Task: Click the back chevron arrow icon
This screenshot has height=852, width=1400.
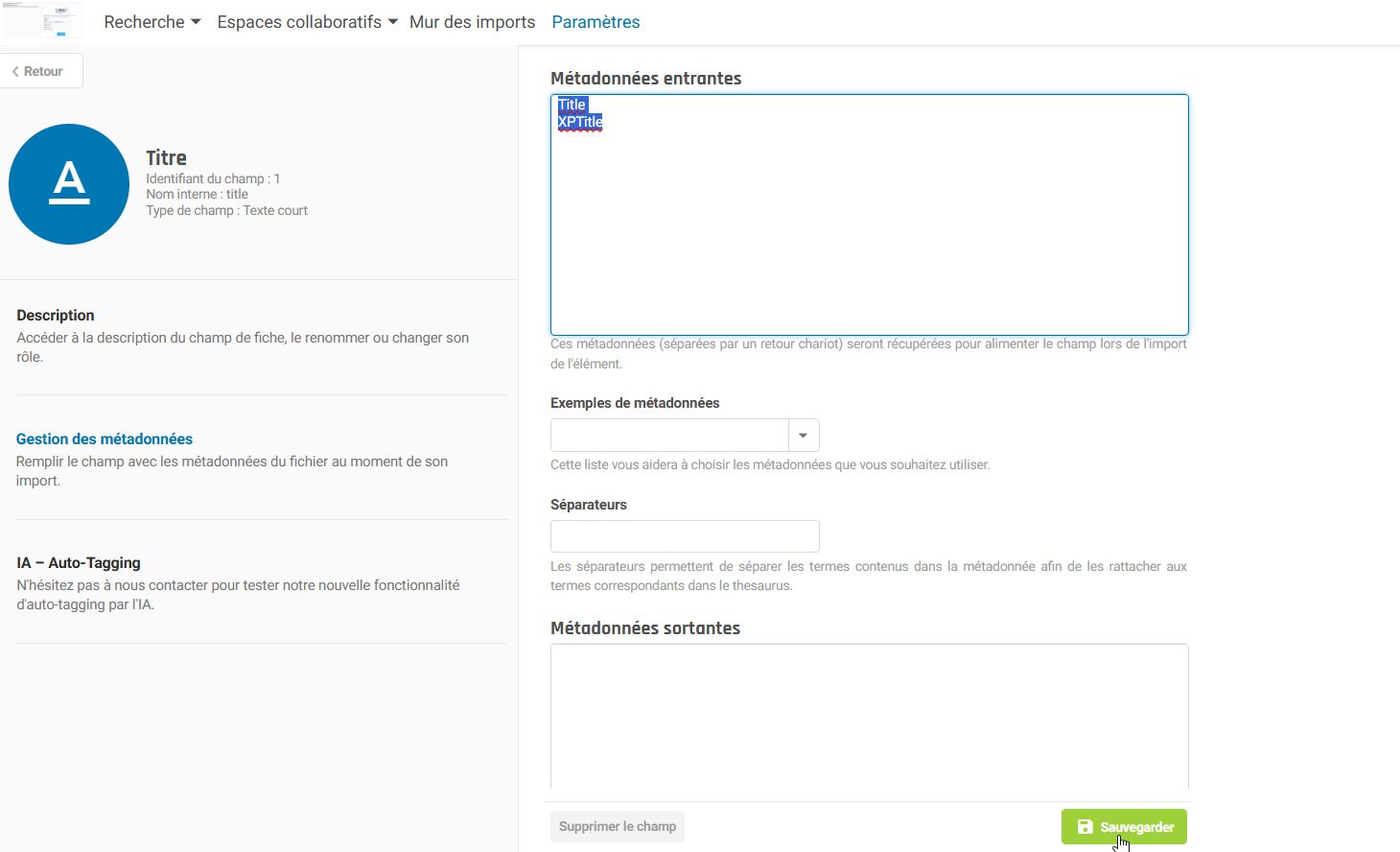Action: pos(15,72)
